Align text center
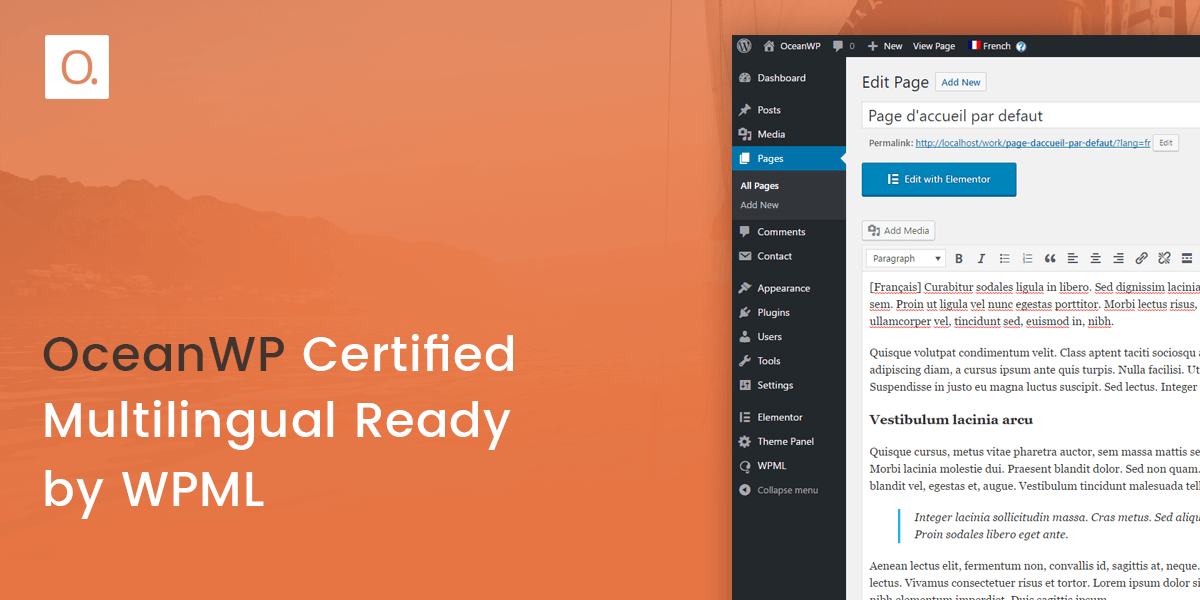Viewport: 1200px width, 600px height. click(1095, 258)
